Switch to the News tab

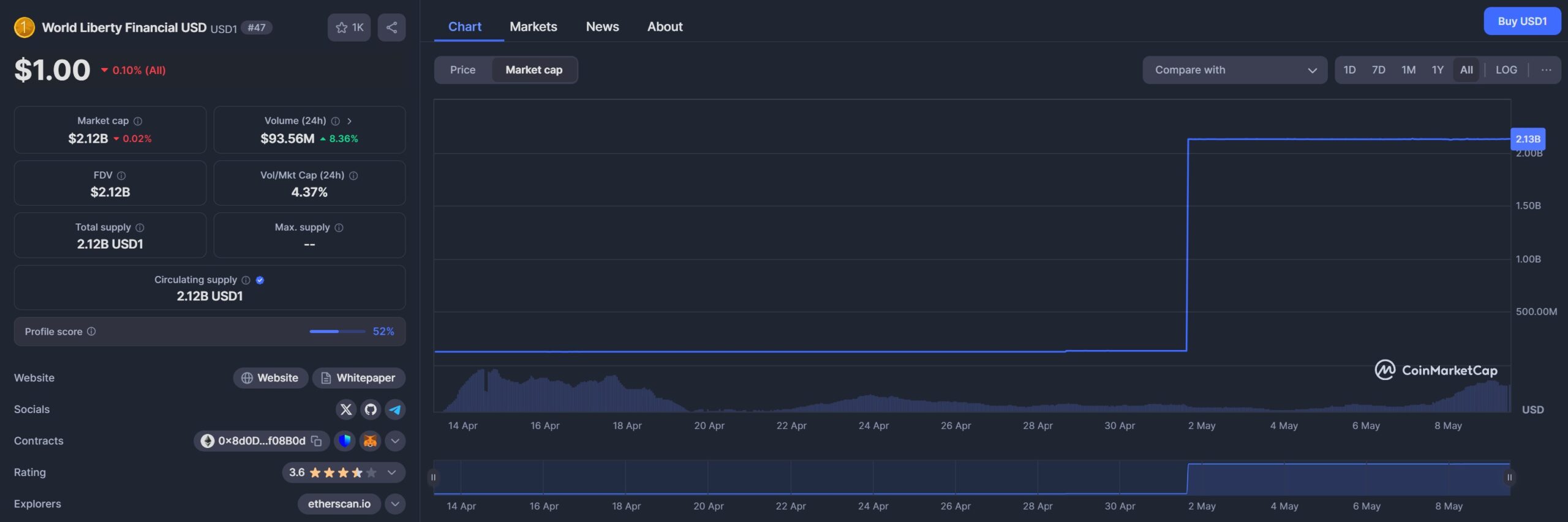602,27
